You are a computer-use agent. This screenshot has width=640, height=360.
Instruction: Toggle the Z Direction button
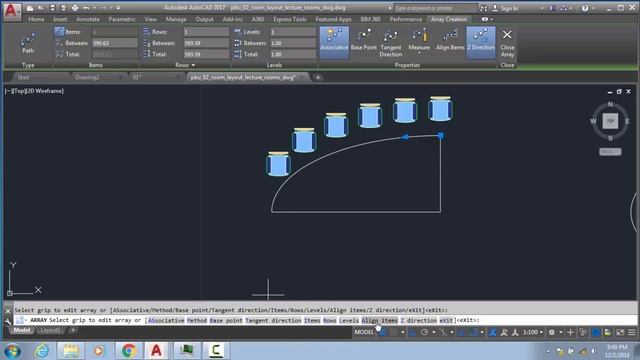[481, 42]
